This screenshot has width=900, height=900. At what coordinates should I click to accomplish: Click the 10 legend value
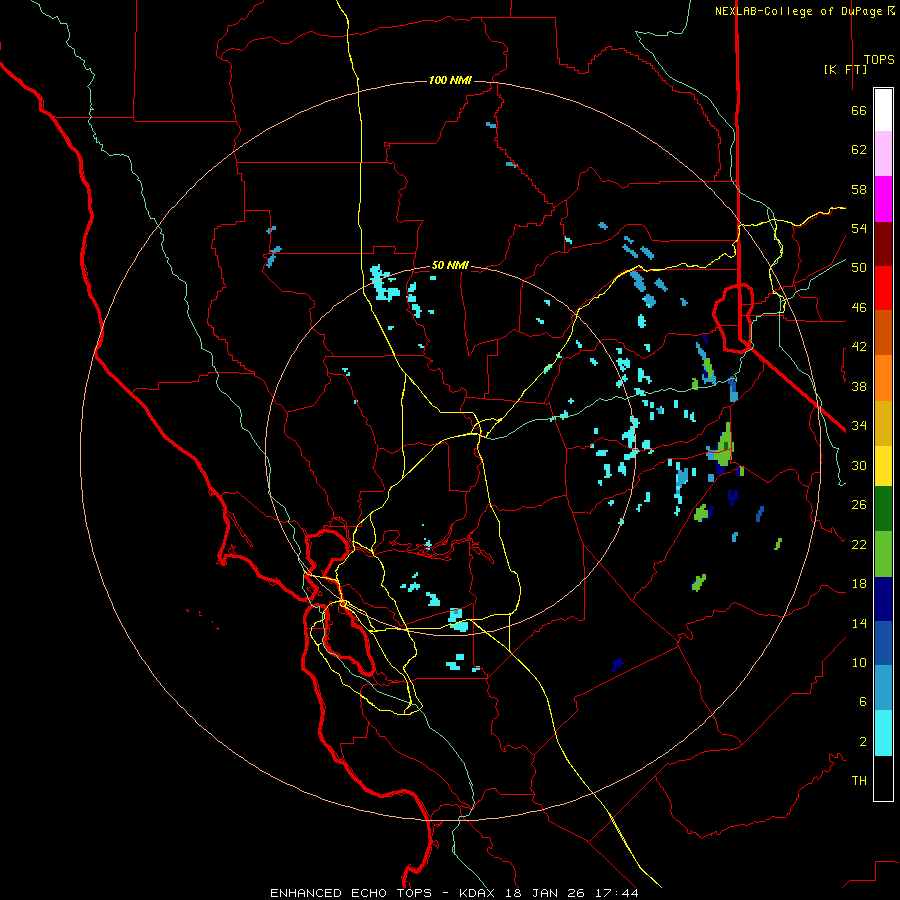point(859,662)
